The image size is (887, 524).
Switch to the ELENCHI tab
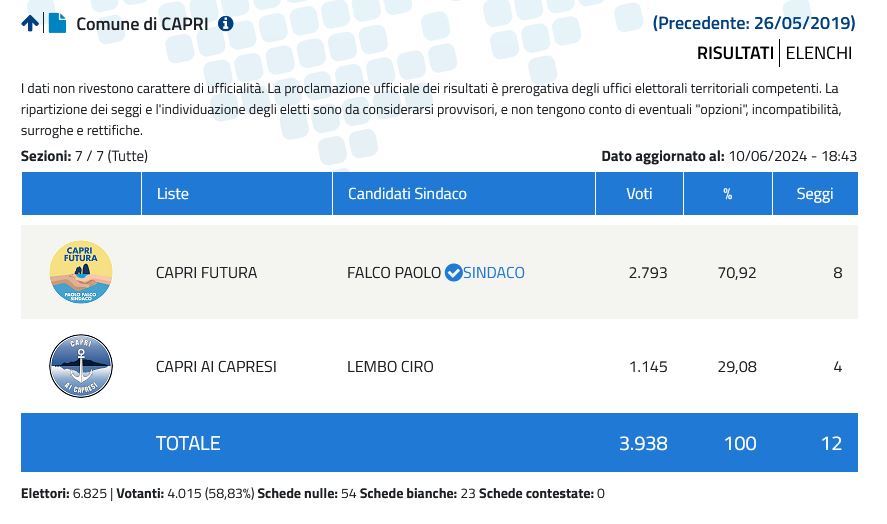pos(819,53)
